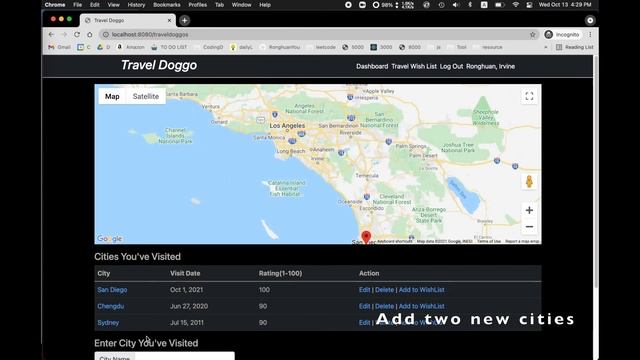Click the address bar URL field
Image resolution: width=640 pixels, height=360 pixels.
coord(318,35)
